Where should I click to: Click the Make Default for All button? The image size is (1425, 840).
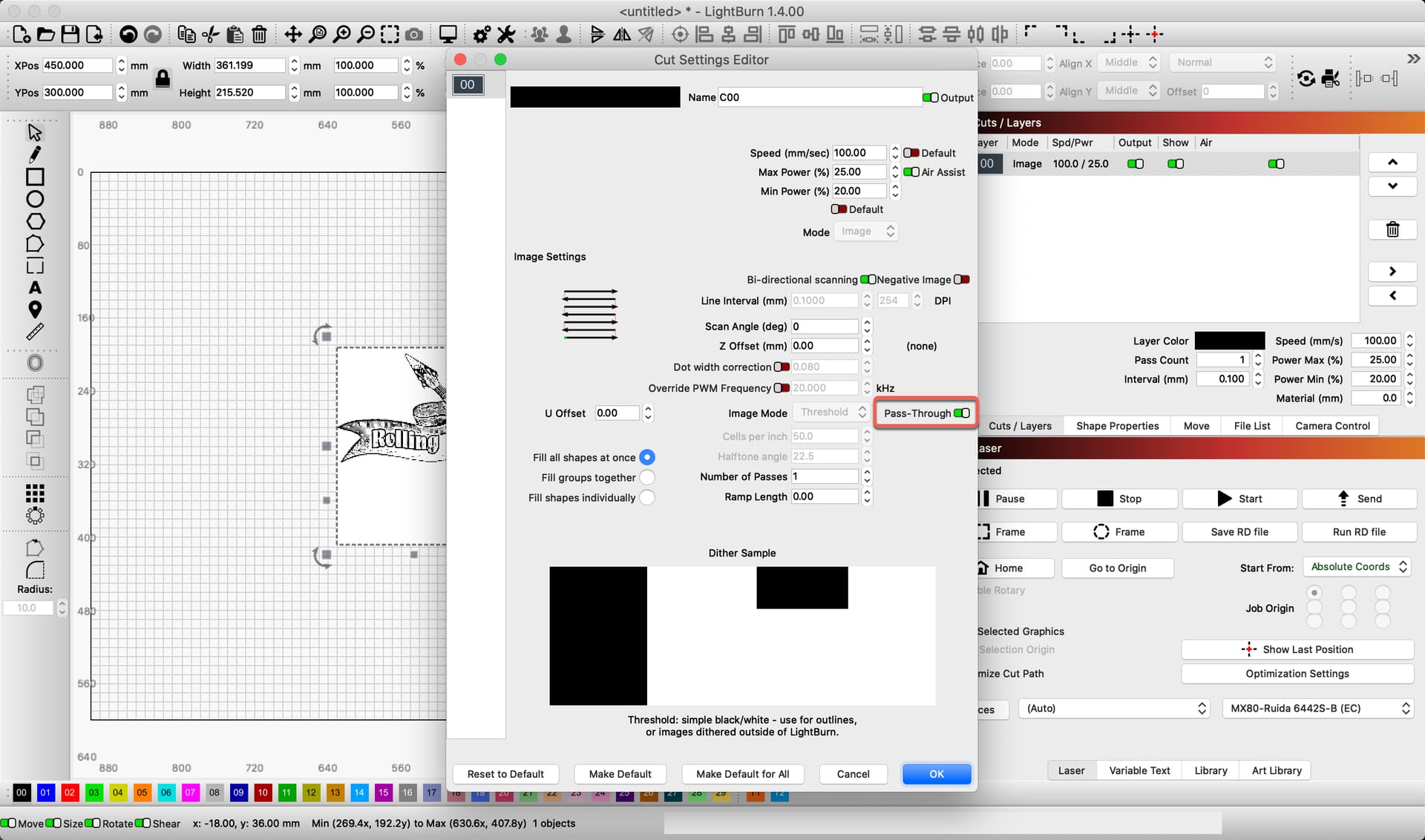tap(742, 774)
